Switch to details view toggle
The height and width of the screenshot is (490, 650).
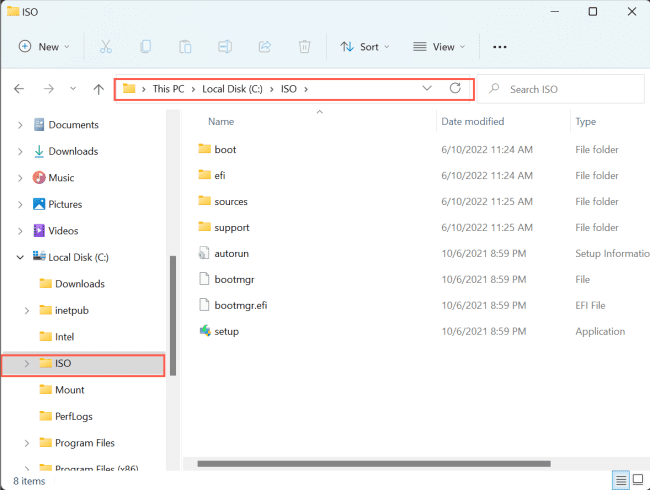622,480
